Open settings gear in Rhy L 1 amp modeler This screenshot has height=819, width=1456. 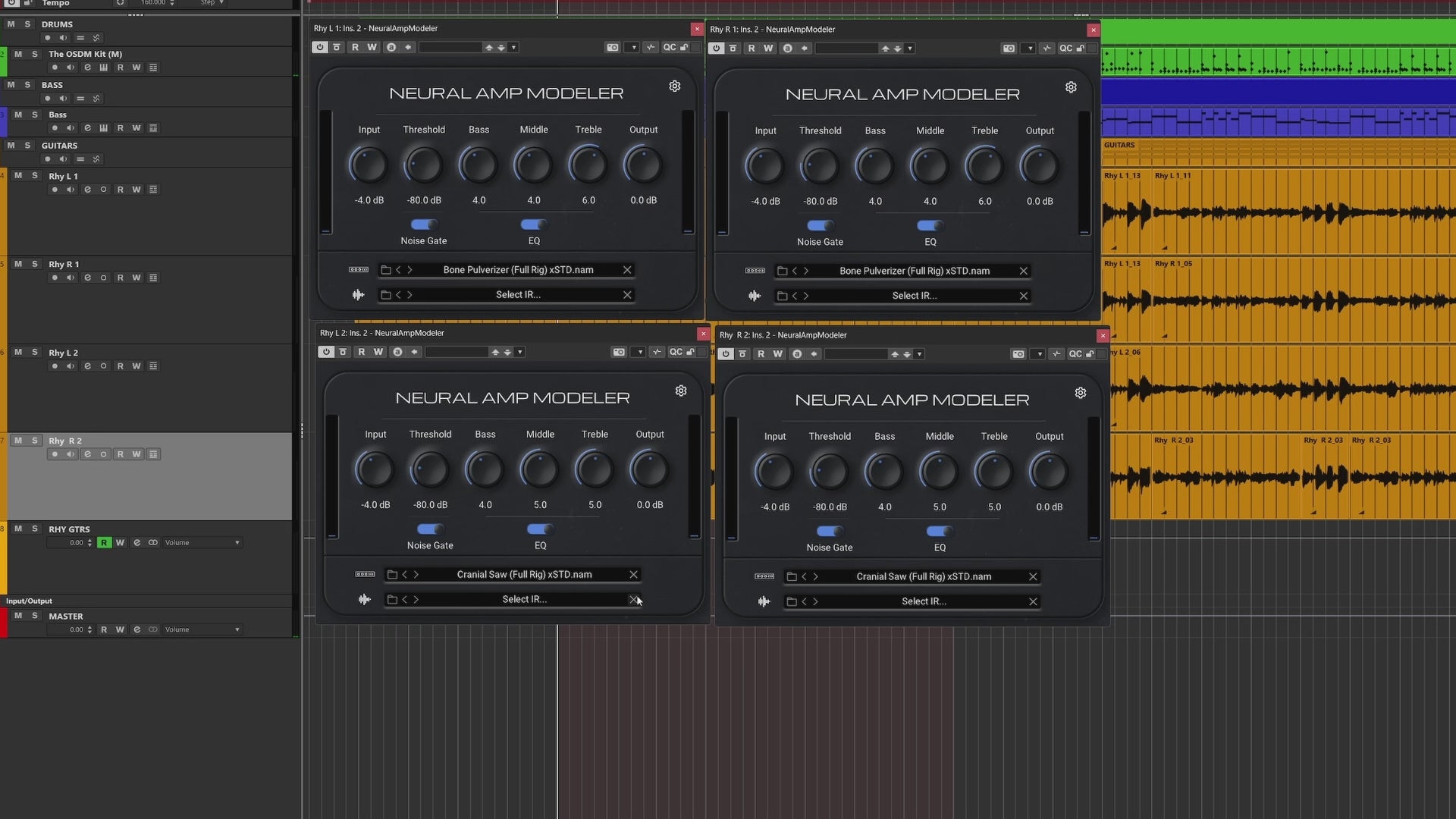pyautogui.click(x=674, y=86)
